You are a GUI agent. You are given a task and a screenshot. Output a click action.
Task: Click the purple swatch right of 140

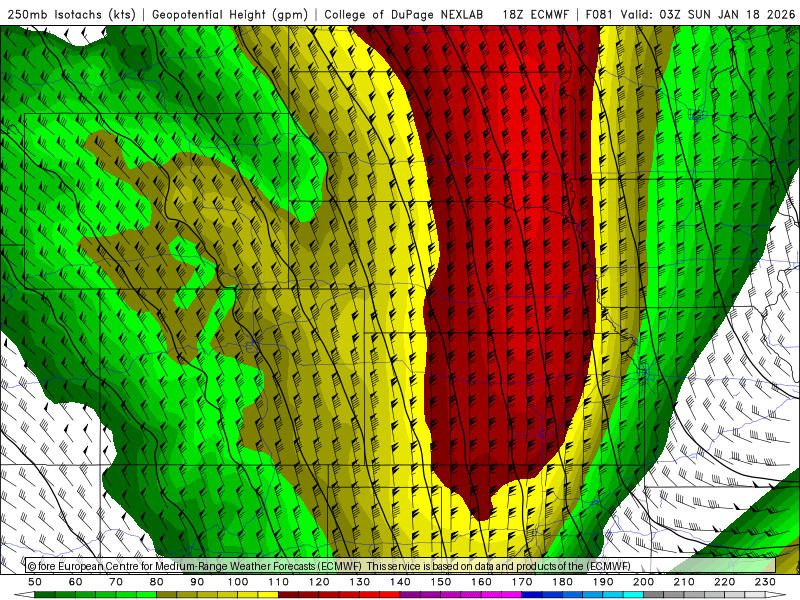(410, 595)
